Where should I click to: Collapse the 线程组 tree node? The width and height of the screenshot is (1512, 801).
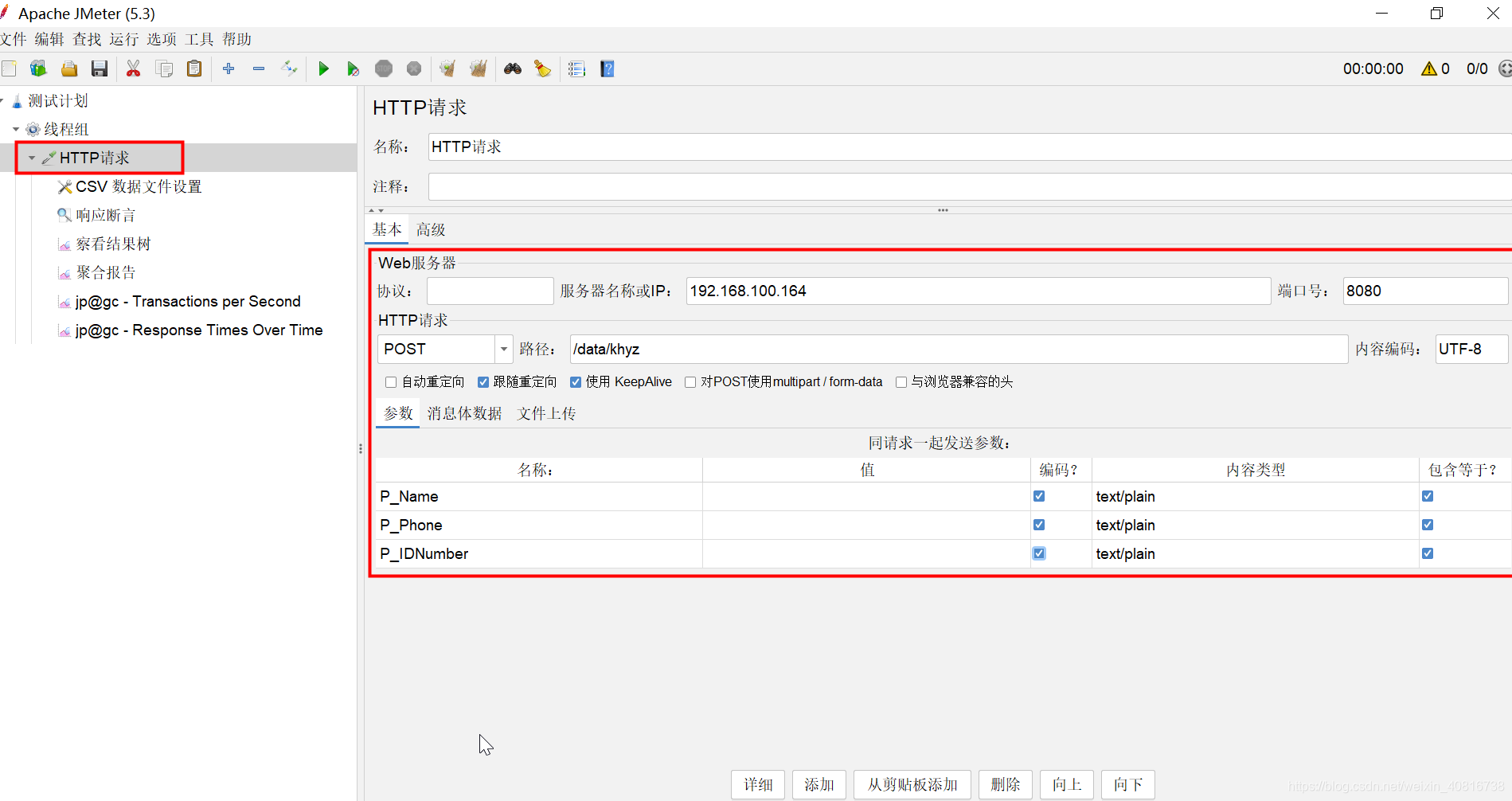[x=16, y=129]
